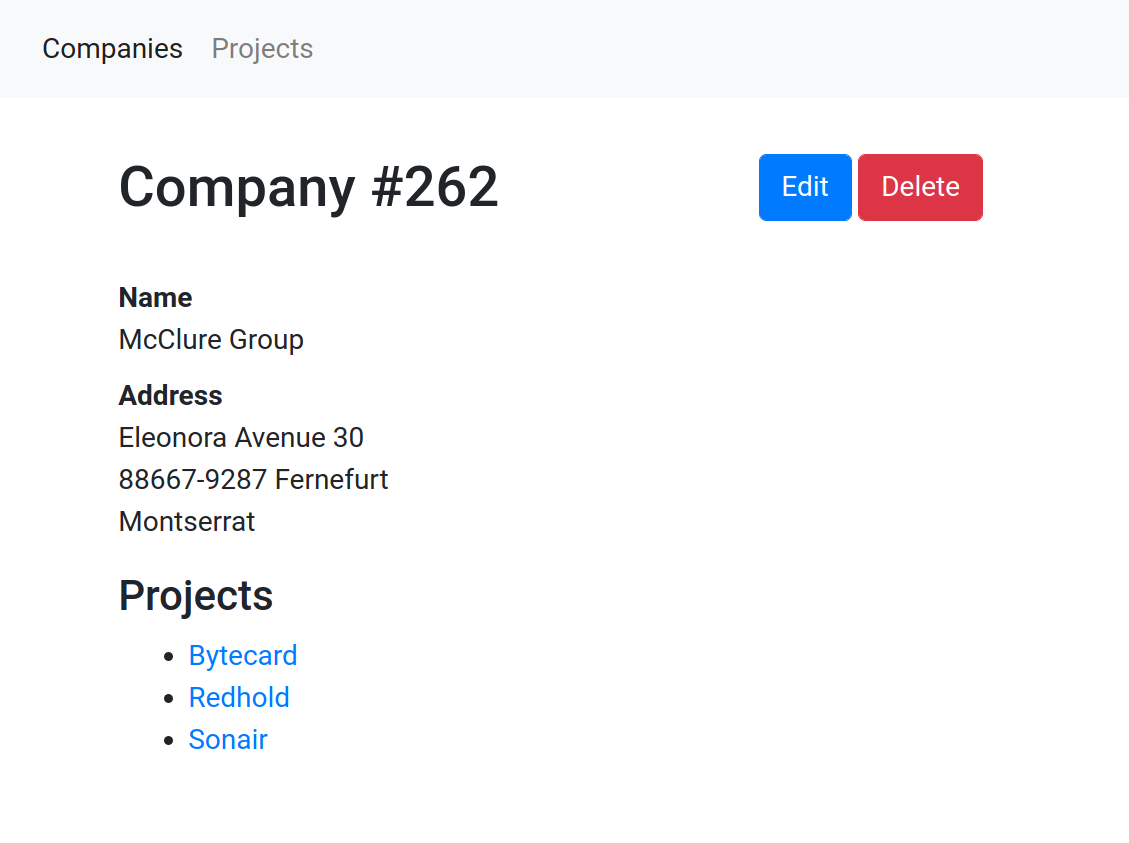Viewport: 1129px width, 843px height.
Task: Open the Bytecard project link
Action: 243,656
